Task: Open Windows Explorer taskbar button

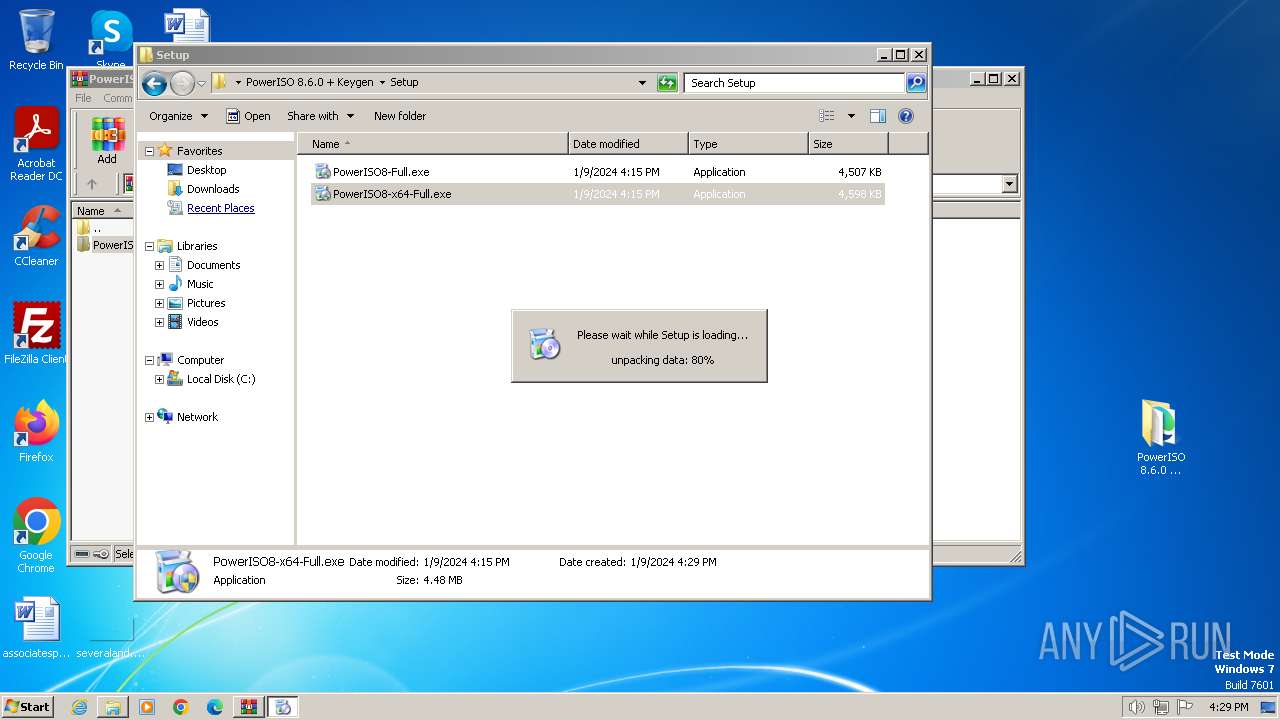Action: 113,707
